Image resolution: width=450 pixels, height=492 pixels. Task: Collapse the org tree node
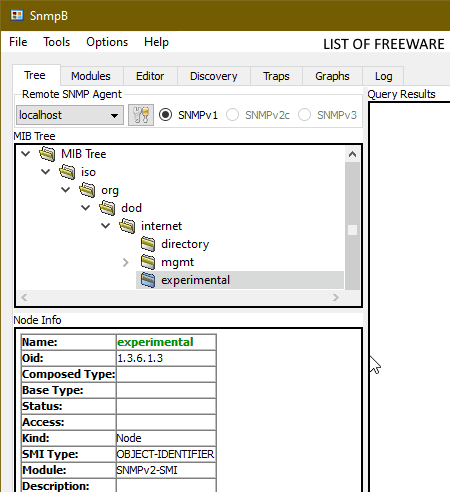[x=66, y=190]
